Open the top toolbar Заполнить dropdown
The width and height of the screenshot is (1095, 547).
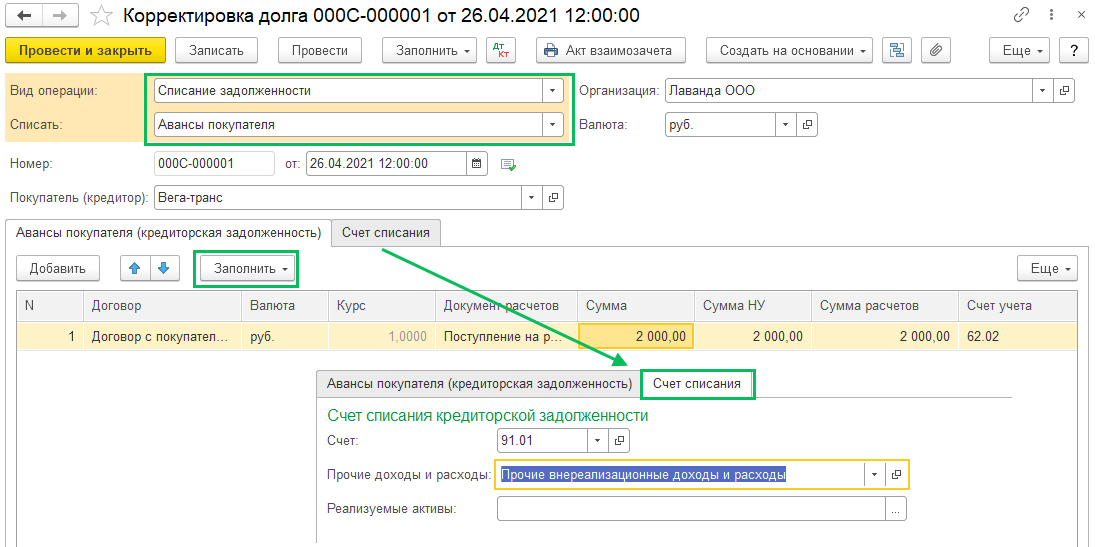point(429,50)
